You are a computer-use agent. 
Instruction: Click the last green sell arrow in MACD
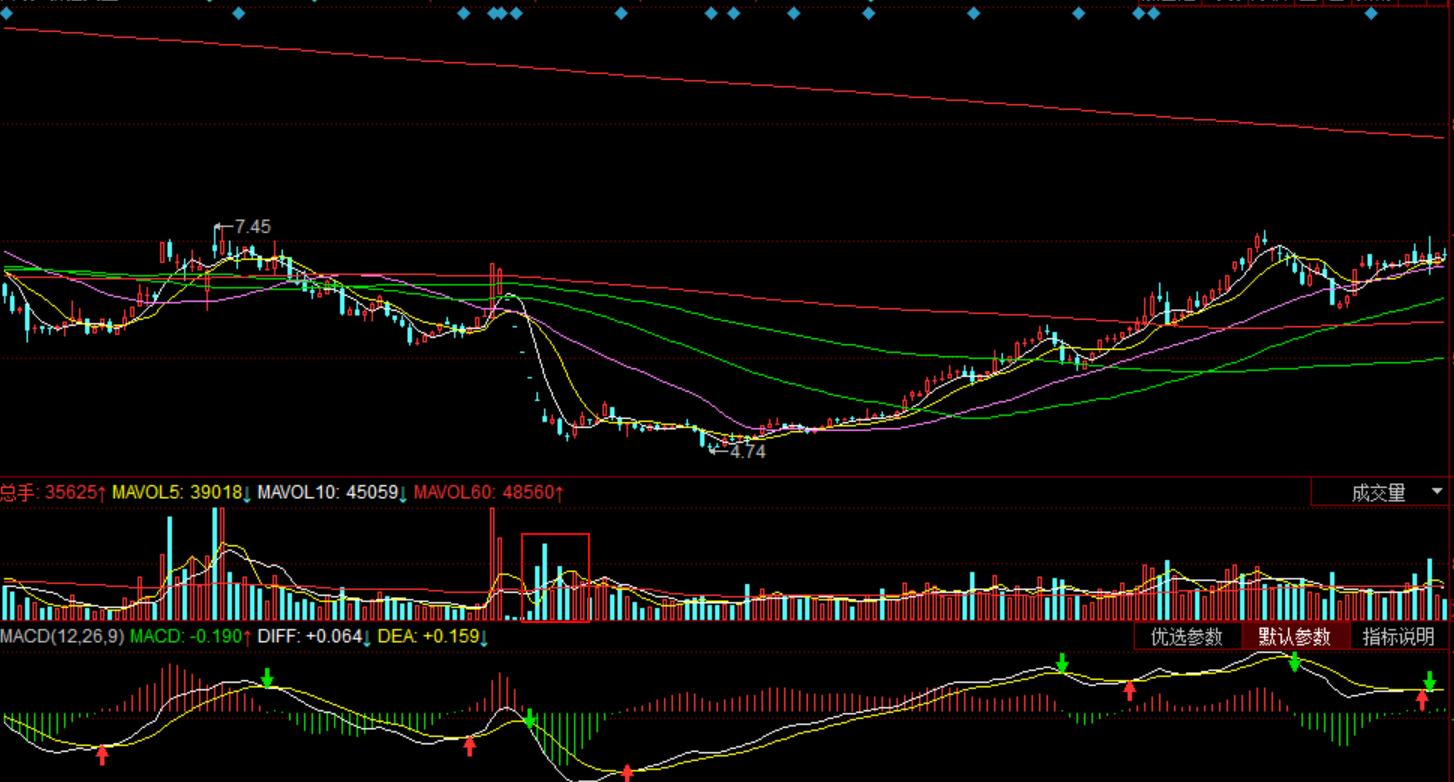(x=1430, y=681)
